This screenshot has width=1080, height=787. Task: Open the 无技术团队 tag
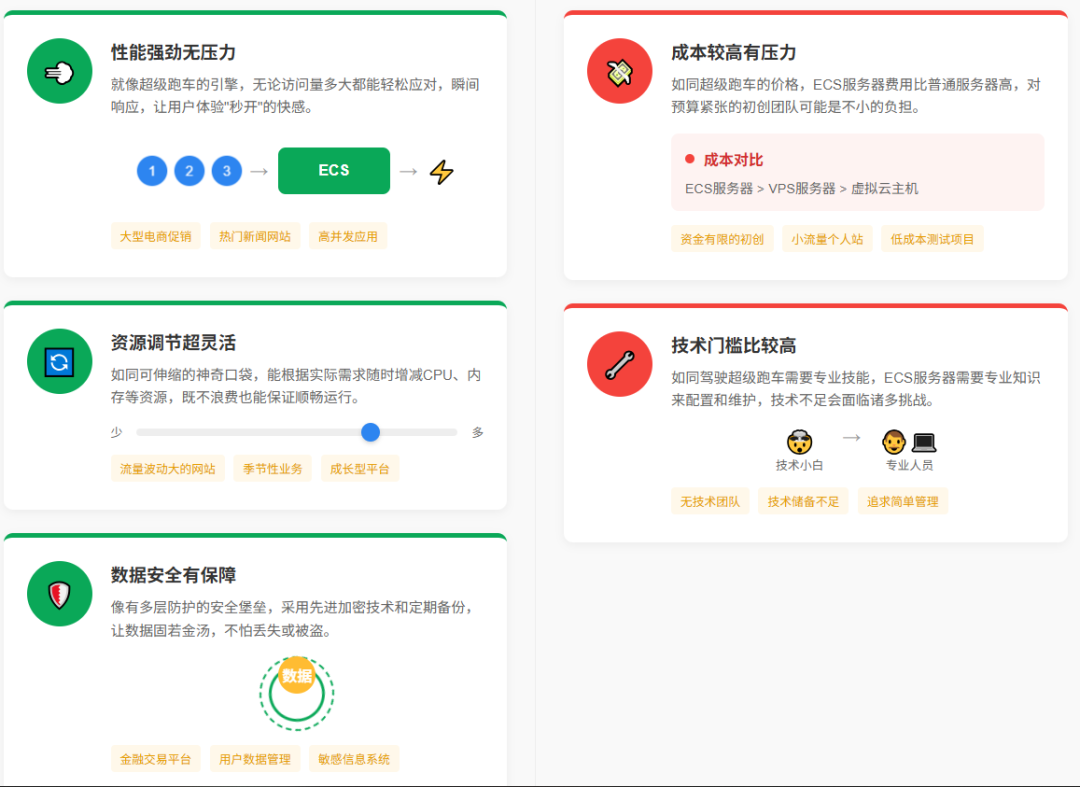(710, 501)
